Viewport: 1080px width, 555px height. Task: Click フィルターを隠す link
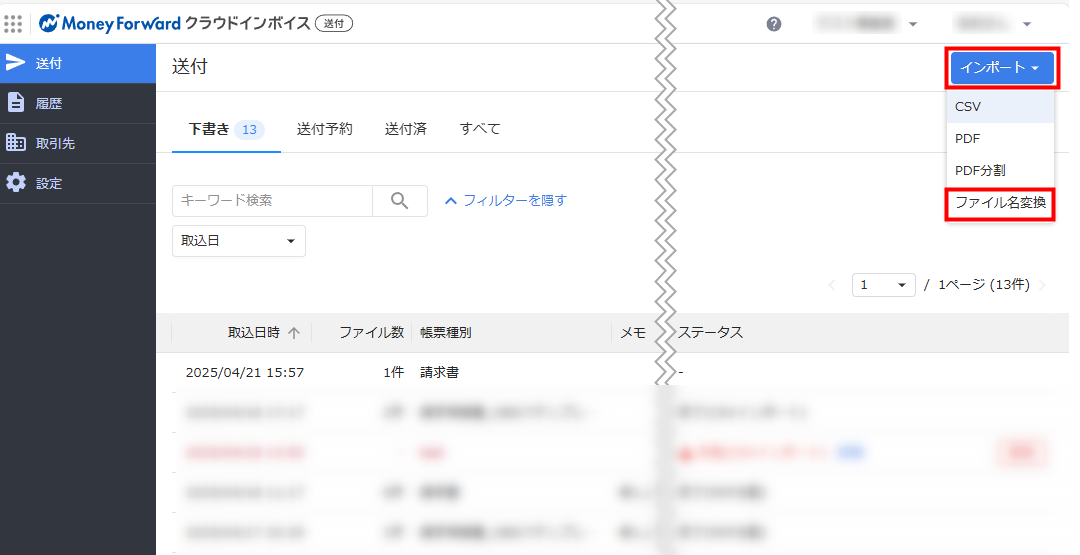click(506, 200)
